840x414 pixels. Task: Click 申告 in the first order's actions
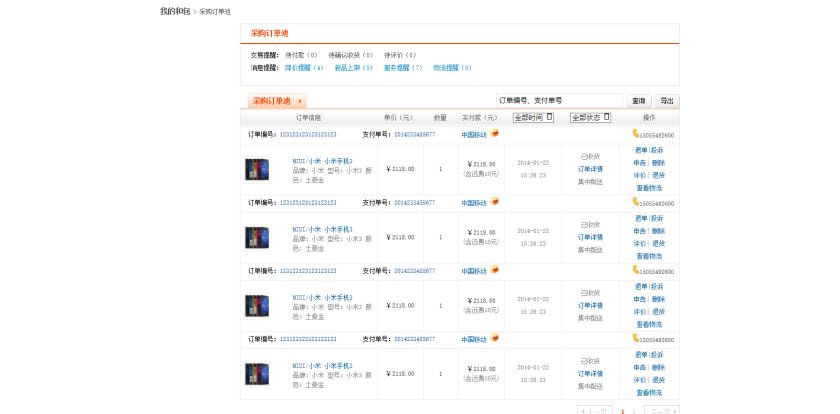point(640,163)
